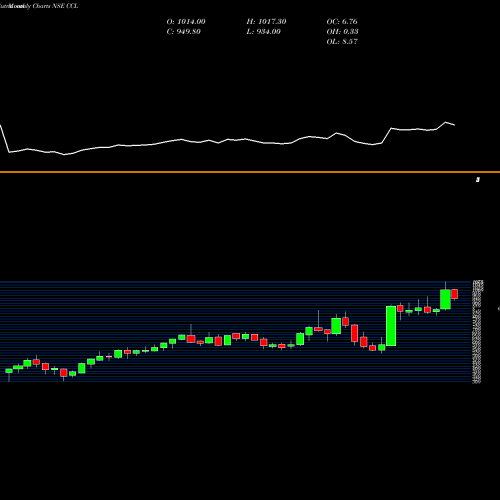Screen dimensions: 500x500
Task: Click the 'Charts NSE CCL' chart title
Action: tap(55, 6)
